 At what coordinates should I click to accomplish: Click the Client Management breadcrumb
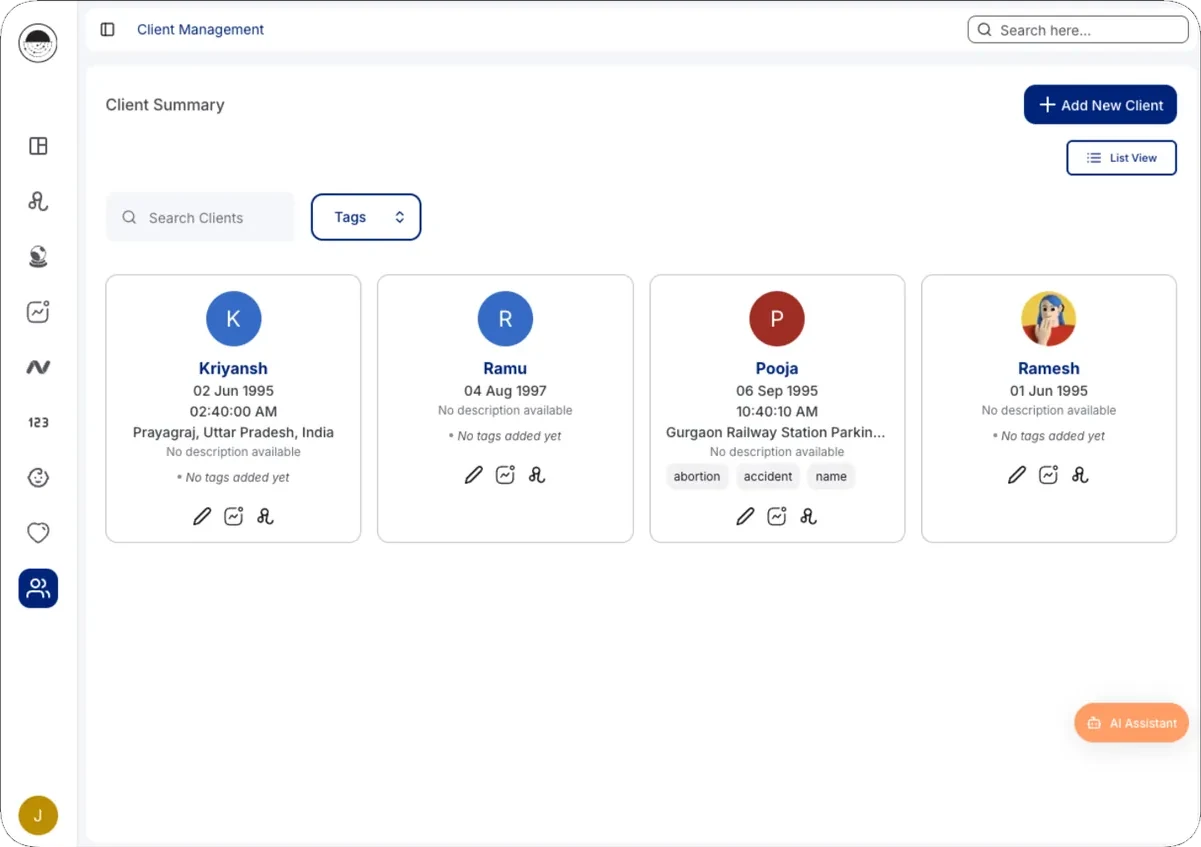tap(200, 30)
